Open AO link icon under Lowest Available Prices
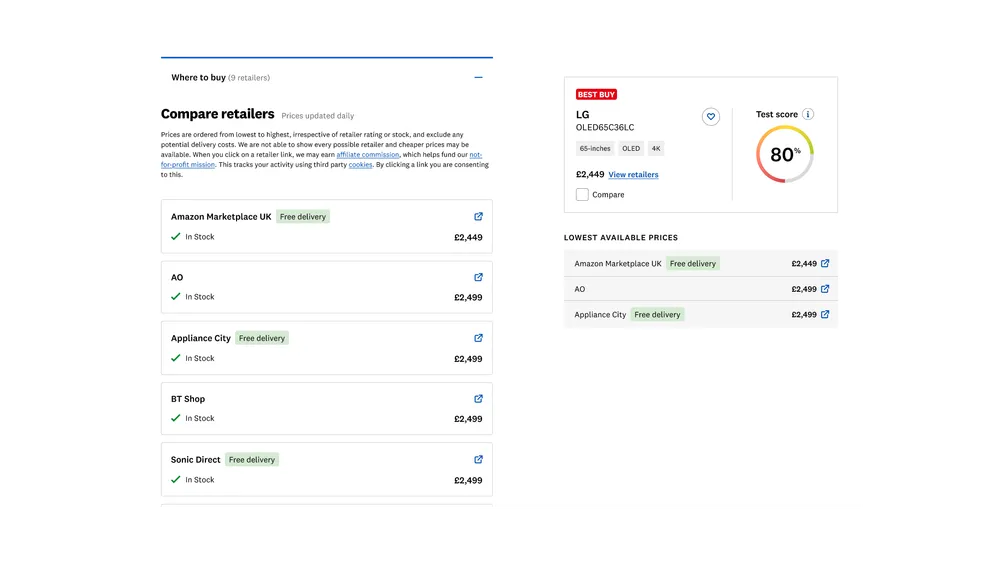 (825, 289)
